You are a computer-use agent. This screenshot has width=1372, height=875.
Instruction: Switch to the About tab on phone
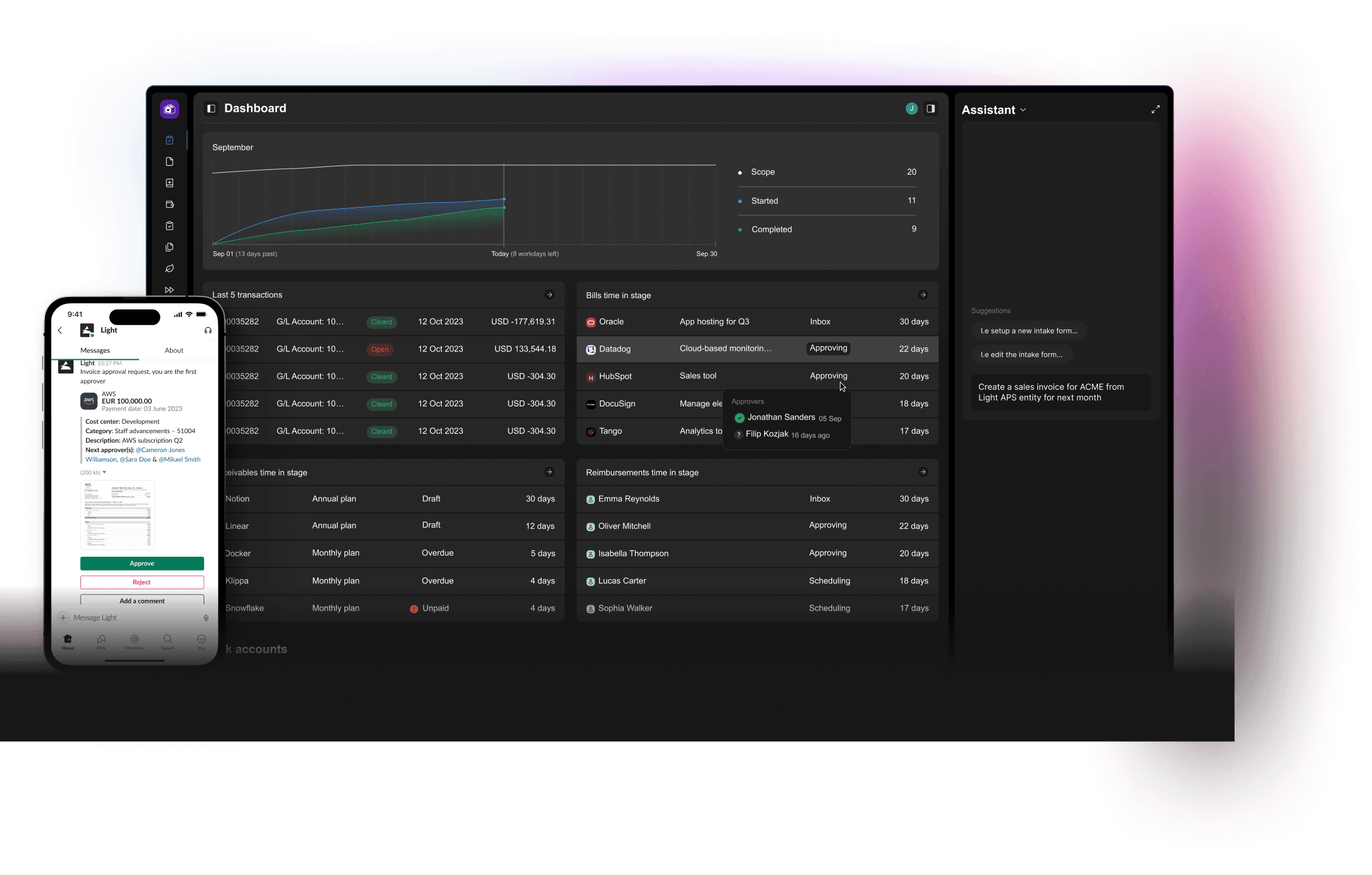pos(174,350)
